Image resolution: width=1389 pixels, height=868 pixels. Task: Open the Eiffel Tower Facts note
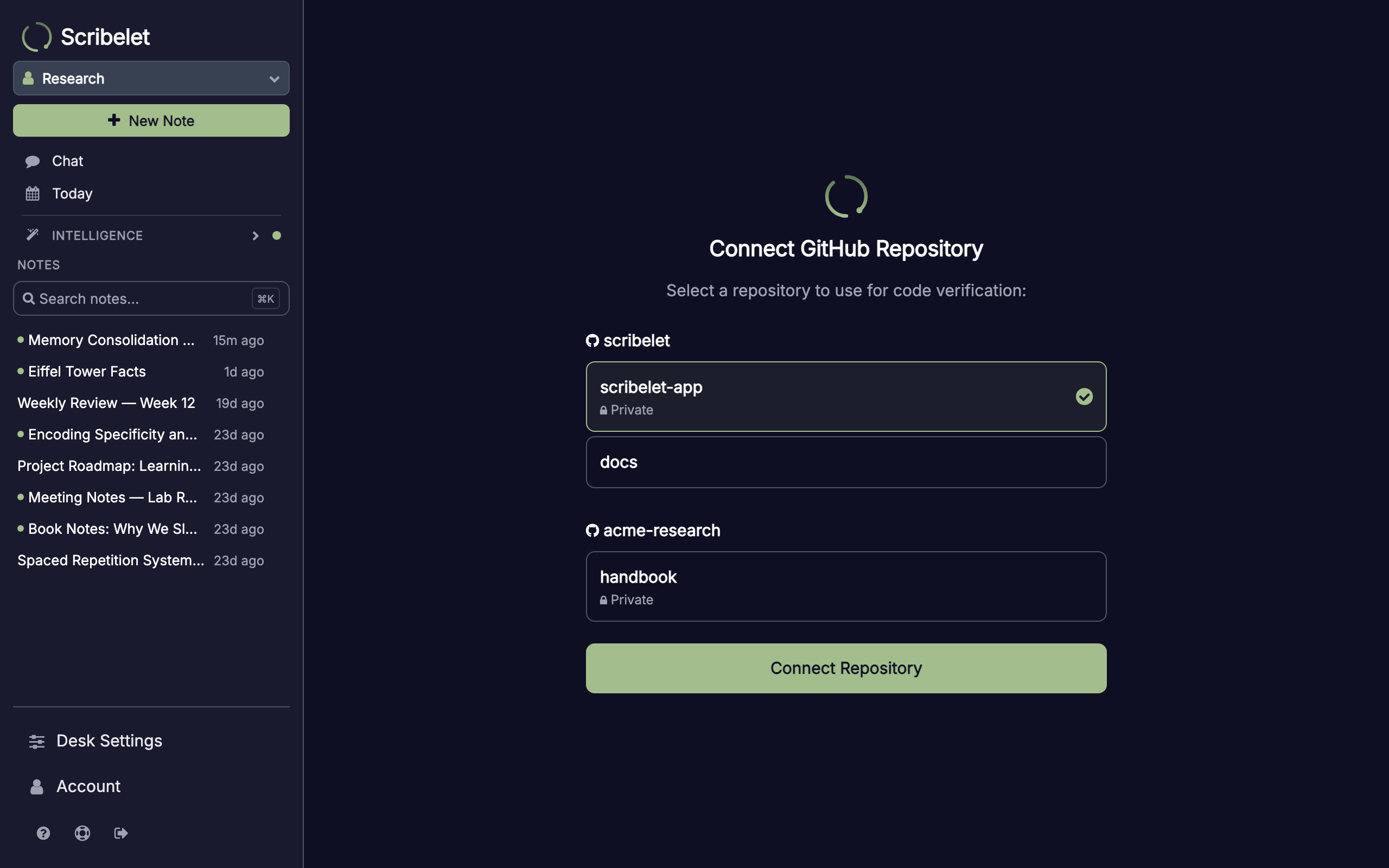coord(141,372)
